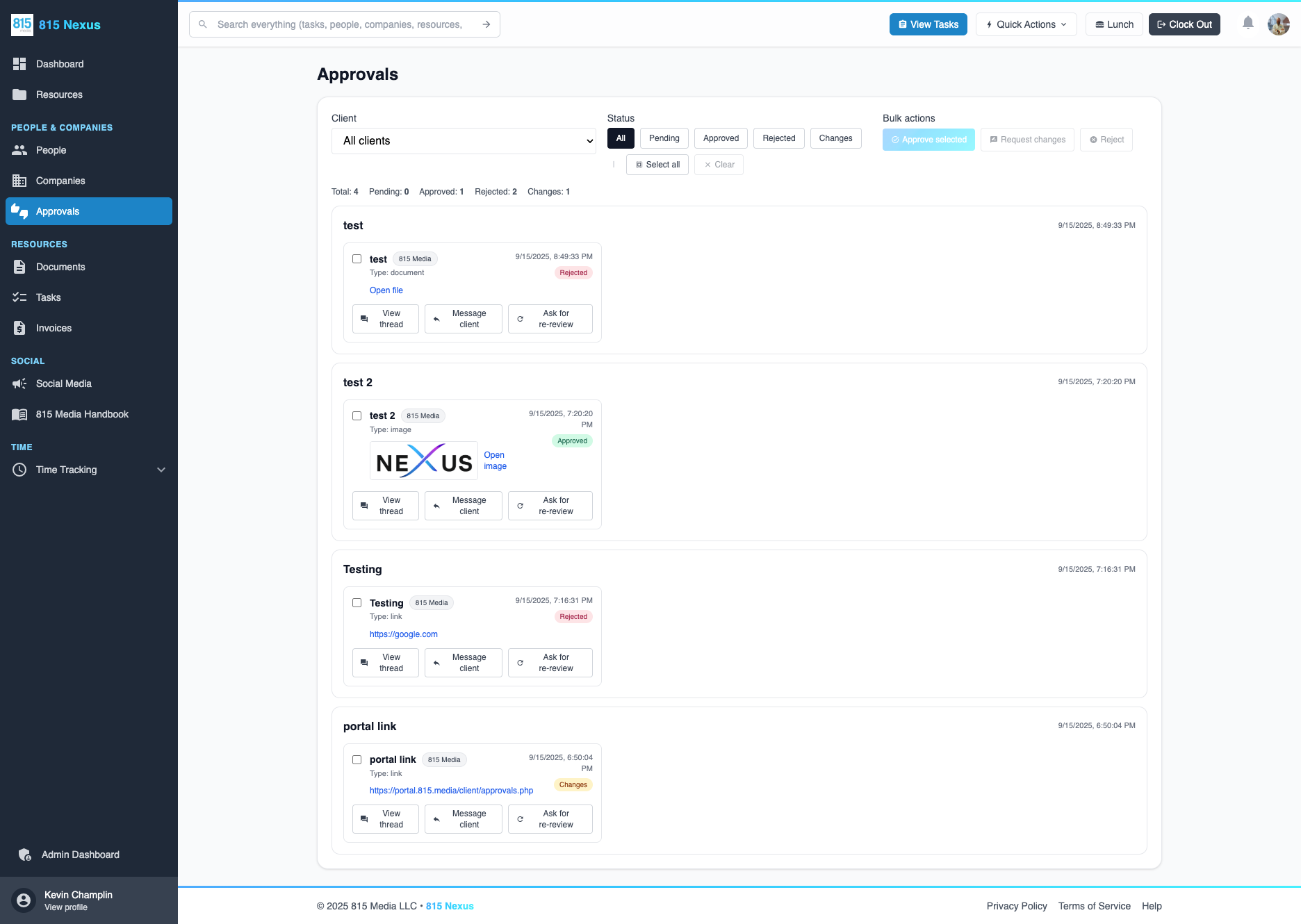Go to People via its sidebar icon
Image resolution: width=1301 pixels, height=924 pixels.
click(19, 150)
